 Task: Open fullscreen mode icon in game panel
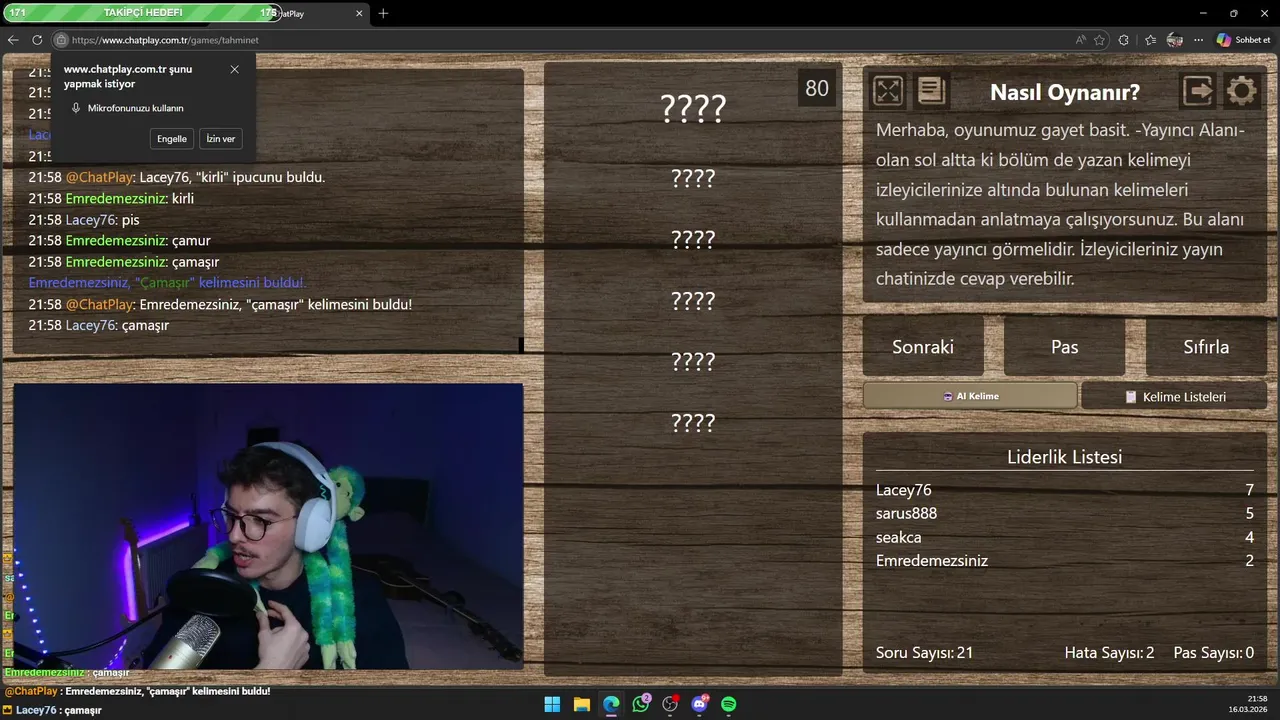click(x=888, y=91)
